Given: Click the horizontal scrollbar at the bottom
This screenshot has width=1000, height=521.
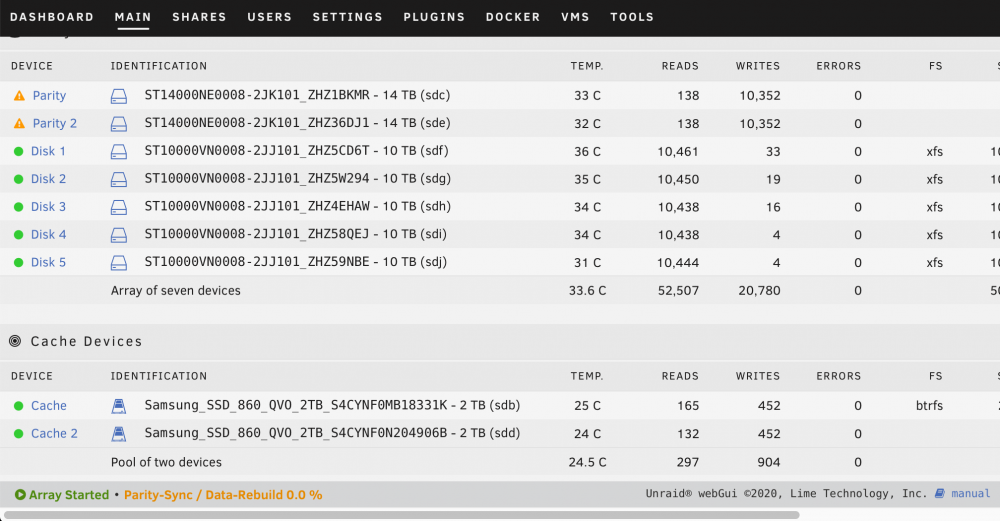Looking at the screenshot, I should pyautogui.click(x=402, y=515).
